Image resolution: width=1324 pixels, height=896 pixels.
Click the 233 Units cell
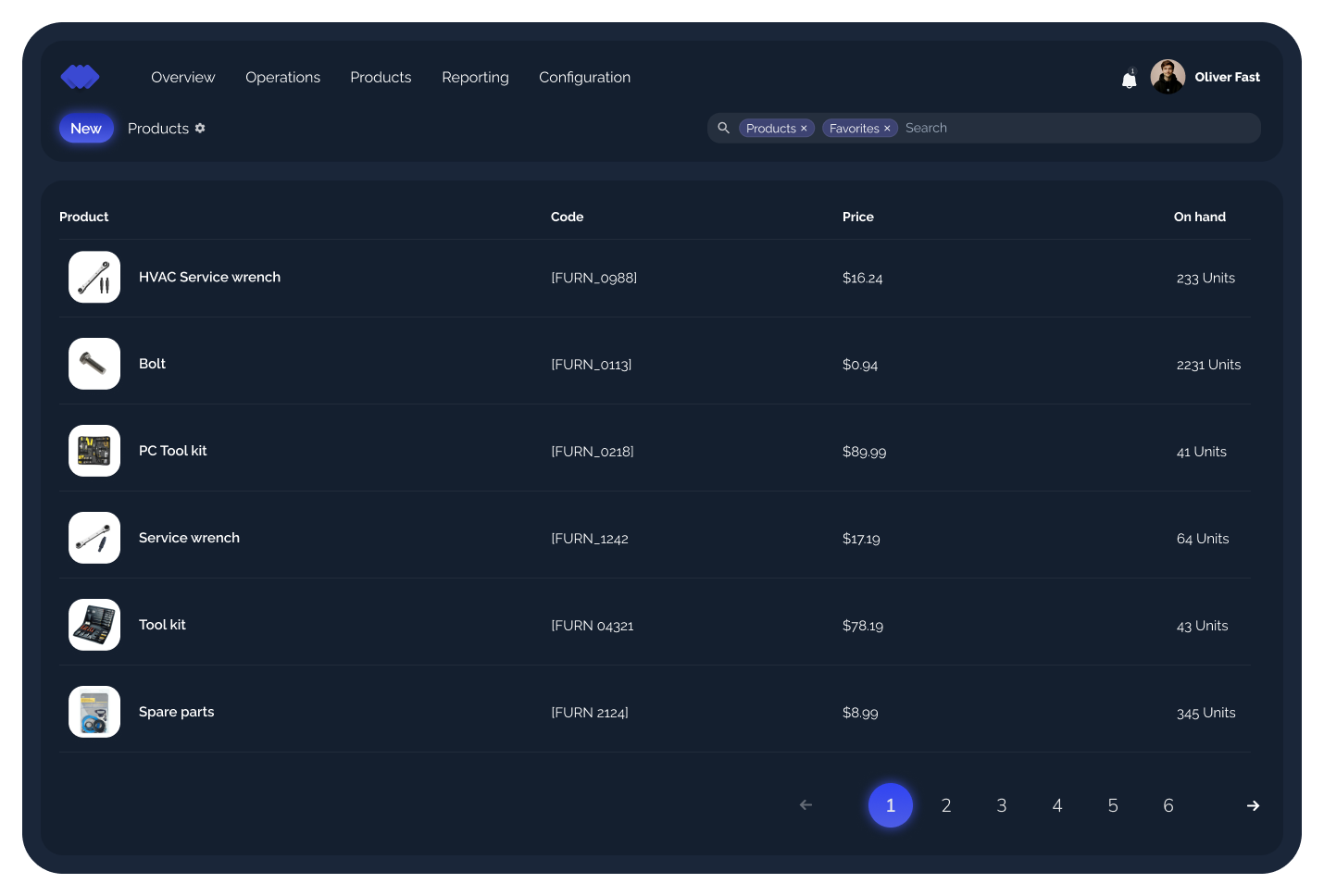tap(1205, 278)
